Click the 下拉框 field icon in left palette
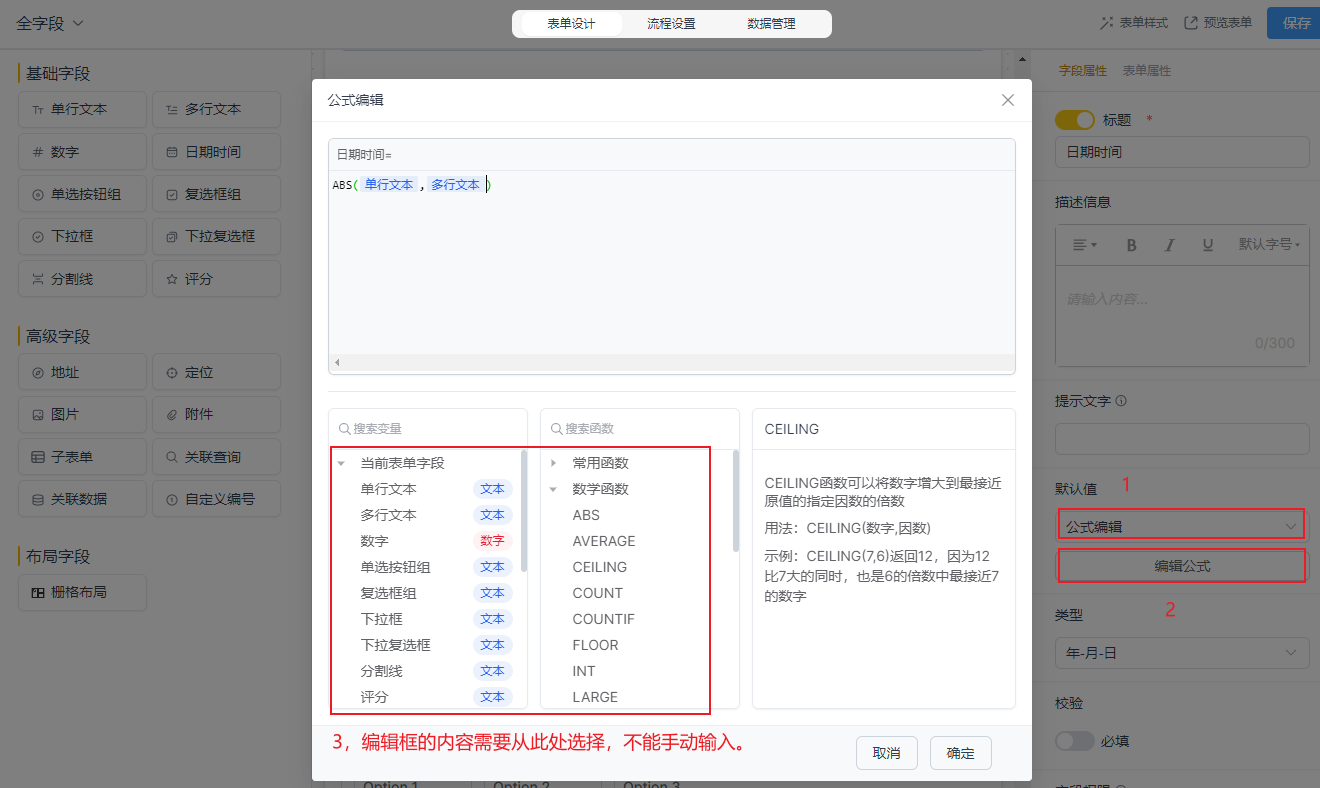The image size is (1320, 788). coord(38,237)
